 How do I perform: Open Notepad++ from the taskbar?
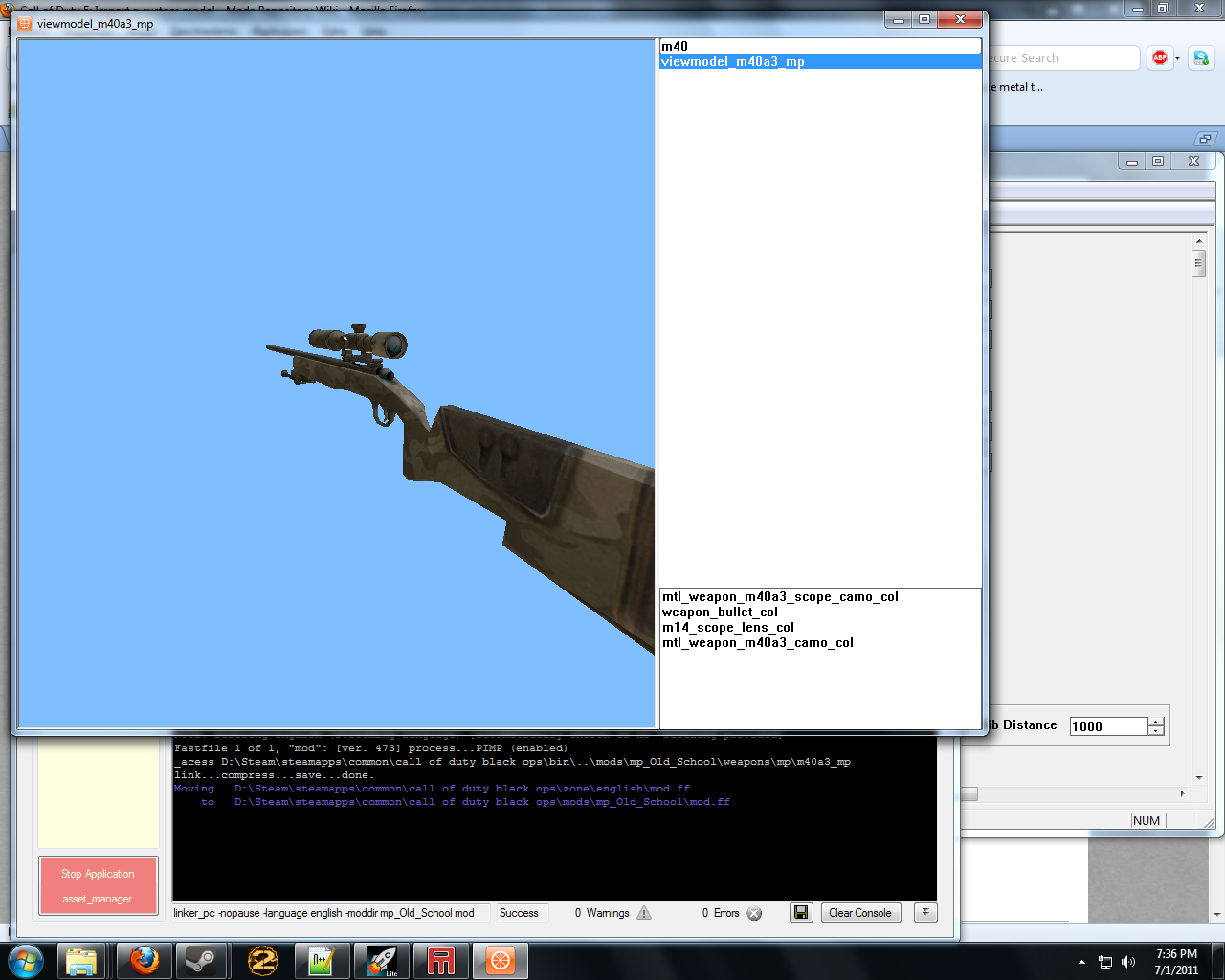point(322,960)
